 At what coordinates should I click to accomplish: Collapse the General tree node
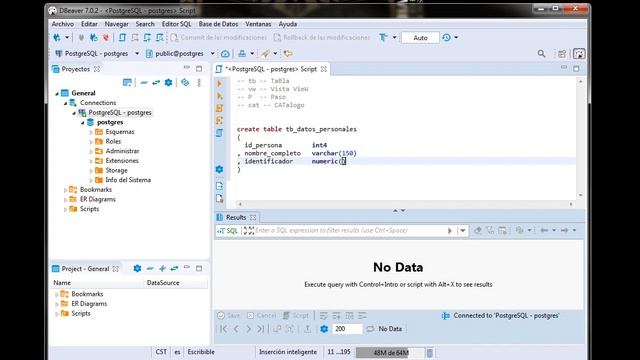coord(57,93)
